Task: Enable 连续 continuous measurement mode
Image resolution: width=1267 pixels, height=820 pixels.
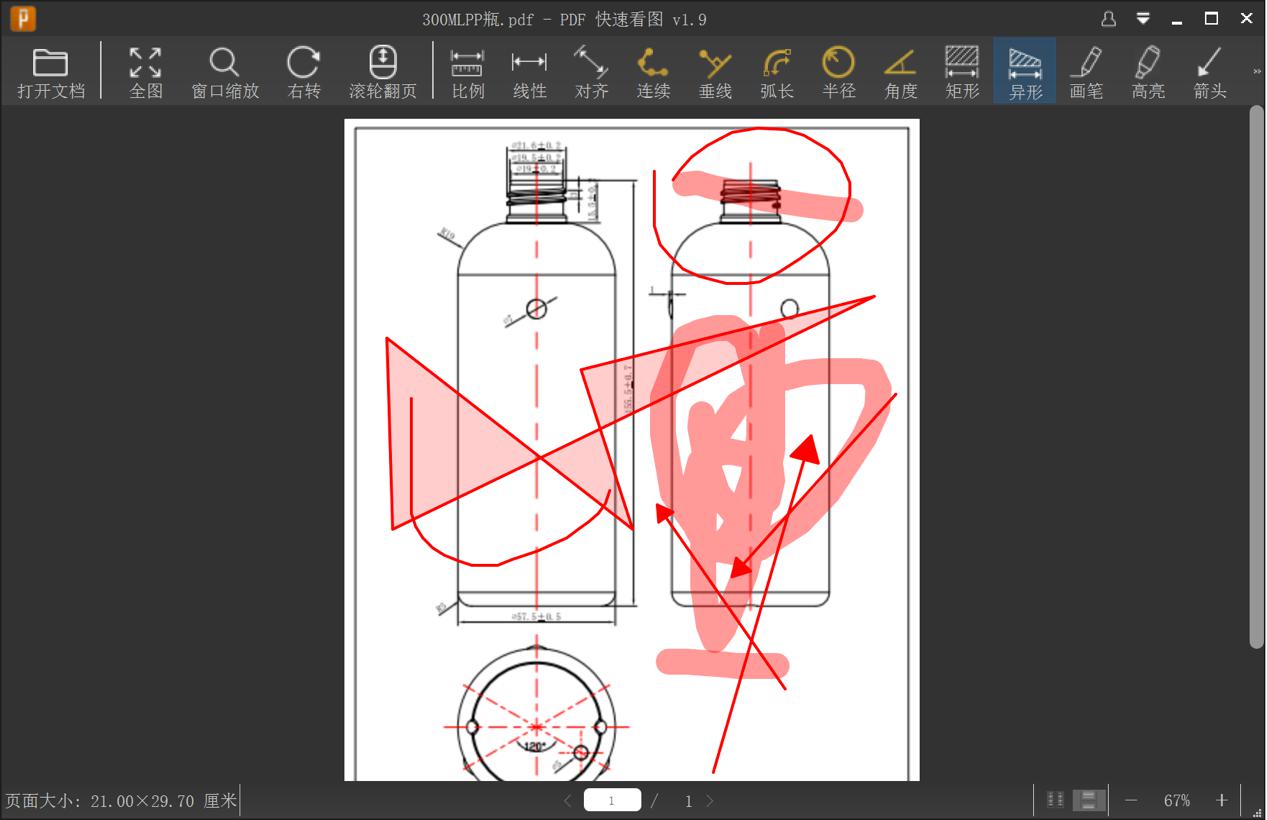Action: (x=653, y=70)
